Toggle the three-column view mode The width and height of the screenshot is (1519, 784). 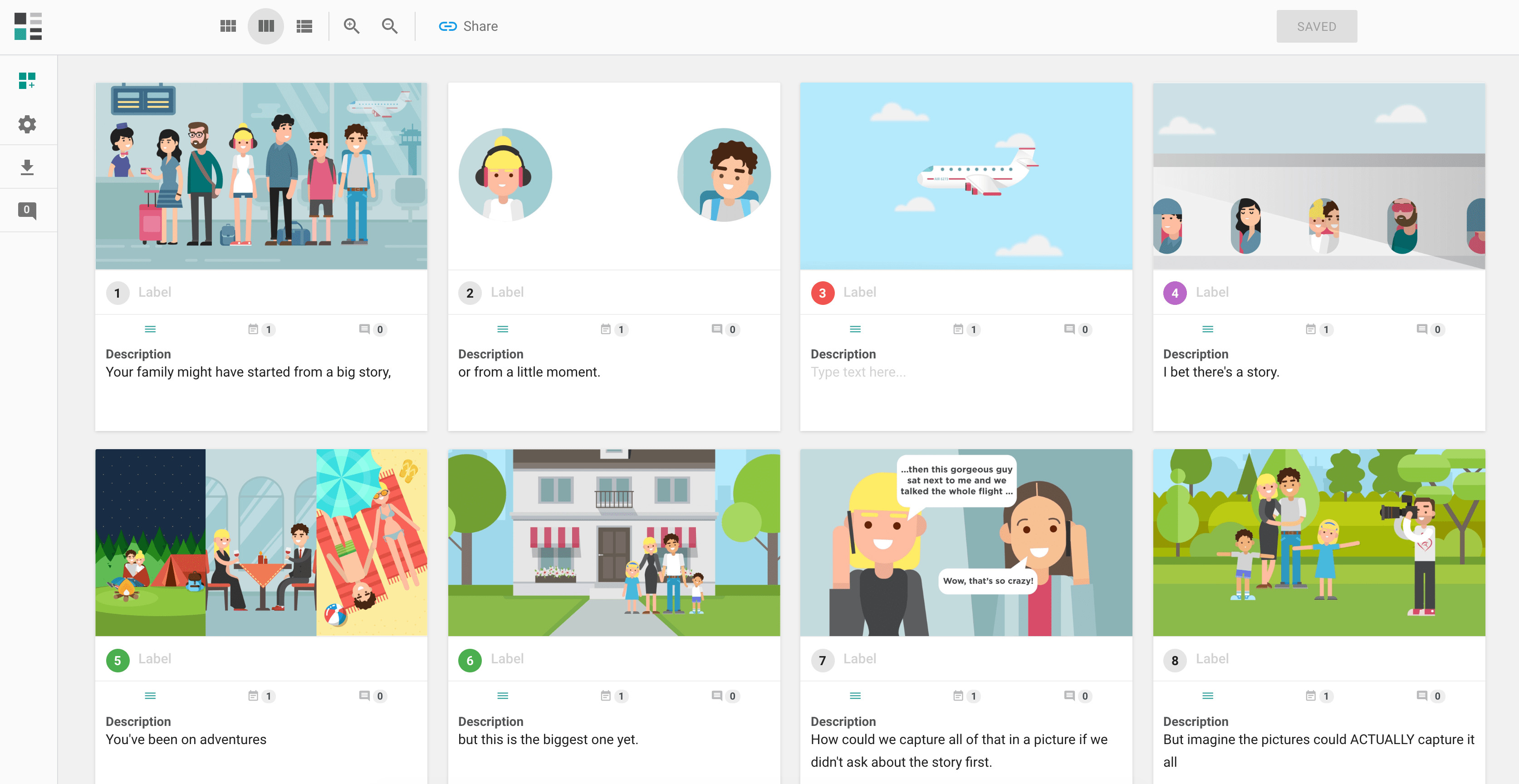click(265, 26)
